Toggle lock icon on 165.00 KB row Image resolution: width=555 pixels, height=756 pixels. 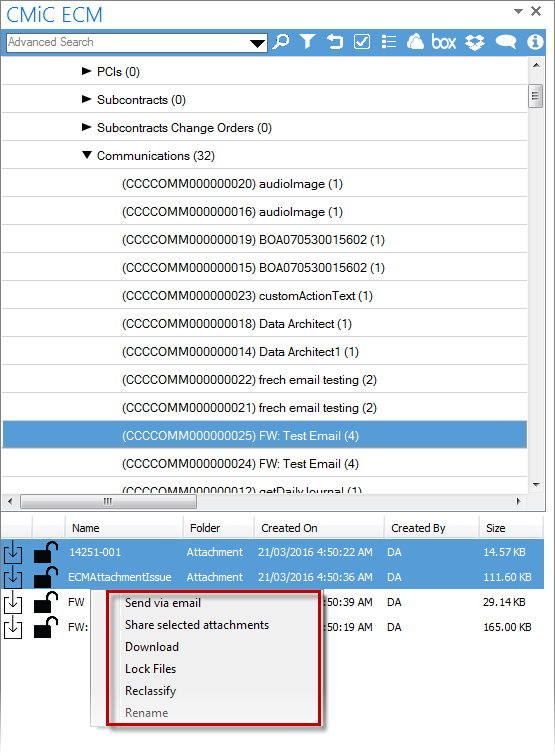pos(45,627)
